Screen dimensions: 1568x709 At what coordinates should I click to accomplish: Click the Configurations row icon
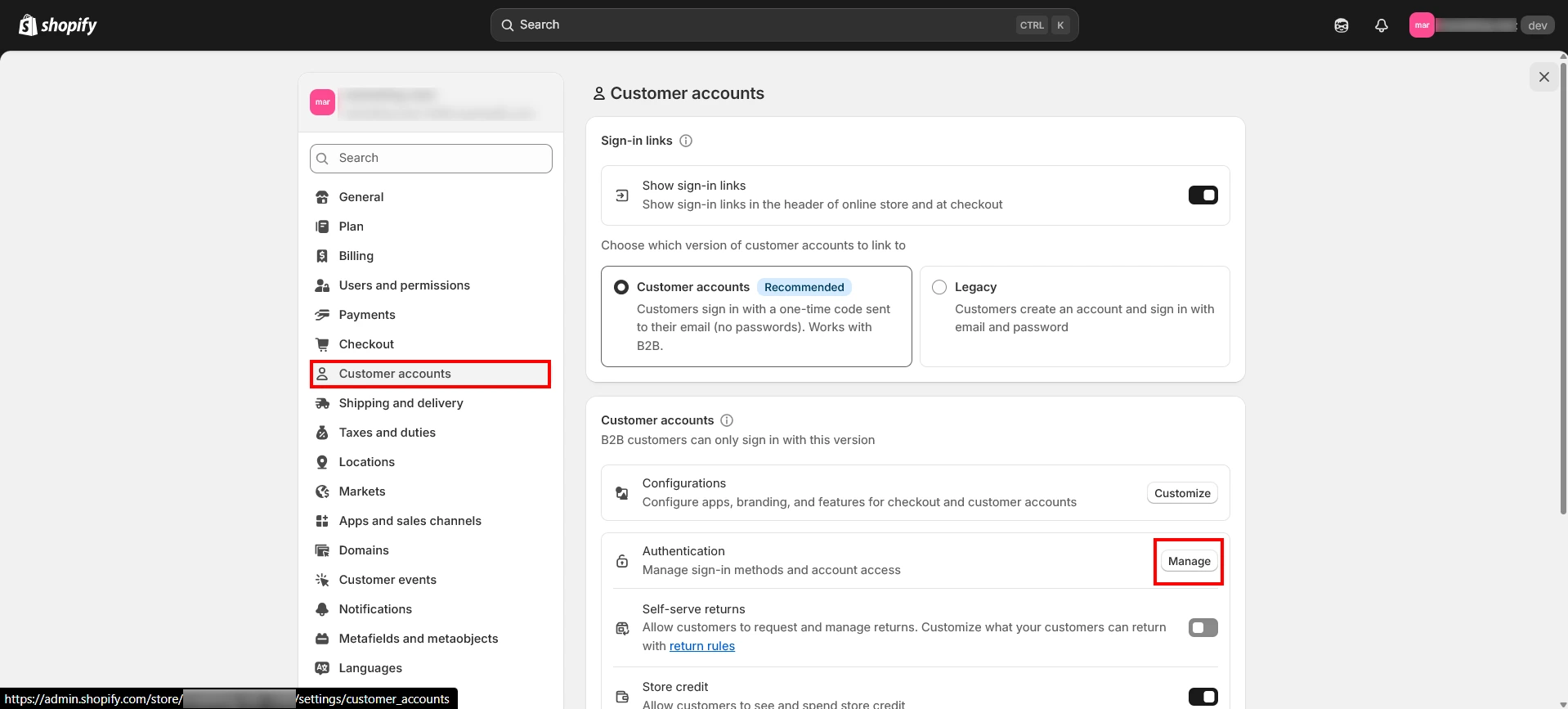coord(622,493)
